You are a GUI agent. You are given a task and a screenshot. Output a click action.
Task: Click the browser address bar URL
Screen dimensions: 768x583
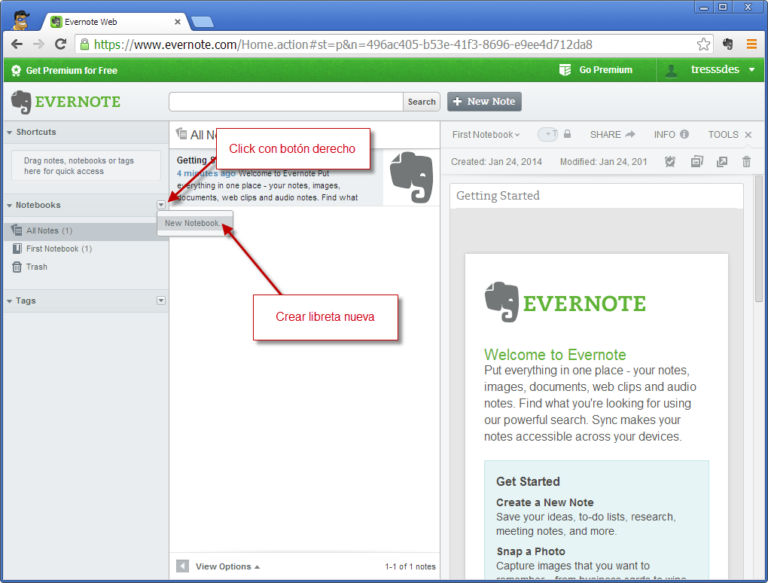click(x=343, y=45)
